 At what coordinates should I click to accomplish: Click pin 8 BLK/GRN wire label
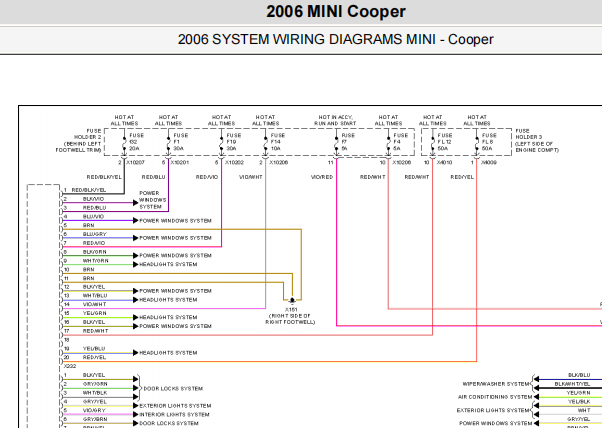click(x=94, y=252)
